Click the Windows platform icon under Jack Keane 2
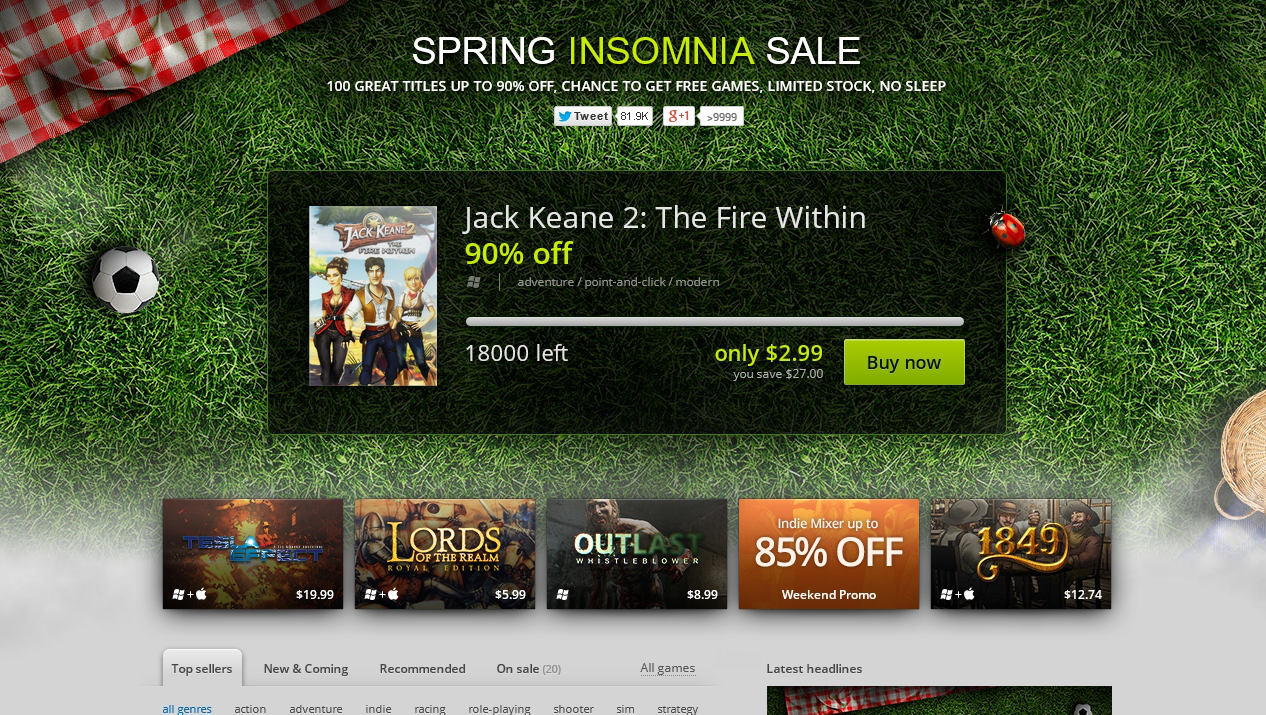The image size is (1266, 715). [474, 282]
